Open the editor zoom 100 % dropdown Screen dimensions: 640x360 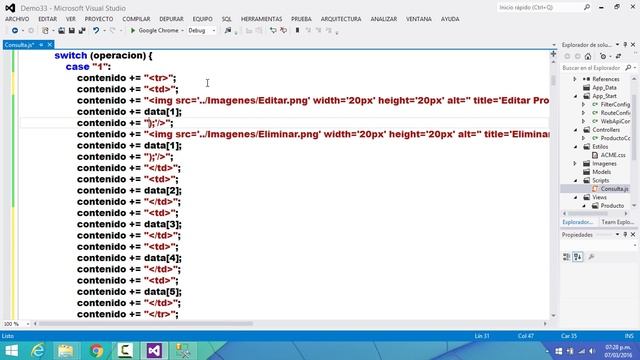pos(28,324)
